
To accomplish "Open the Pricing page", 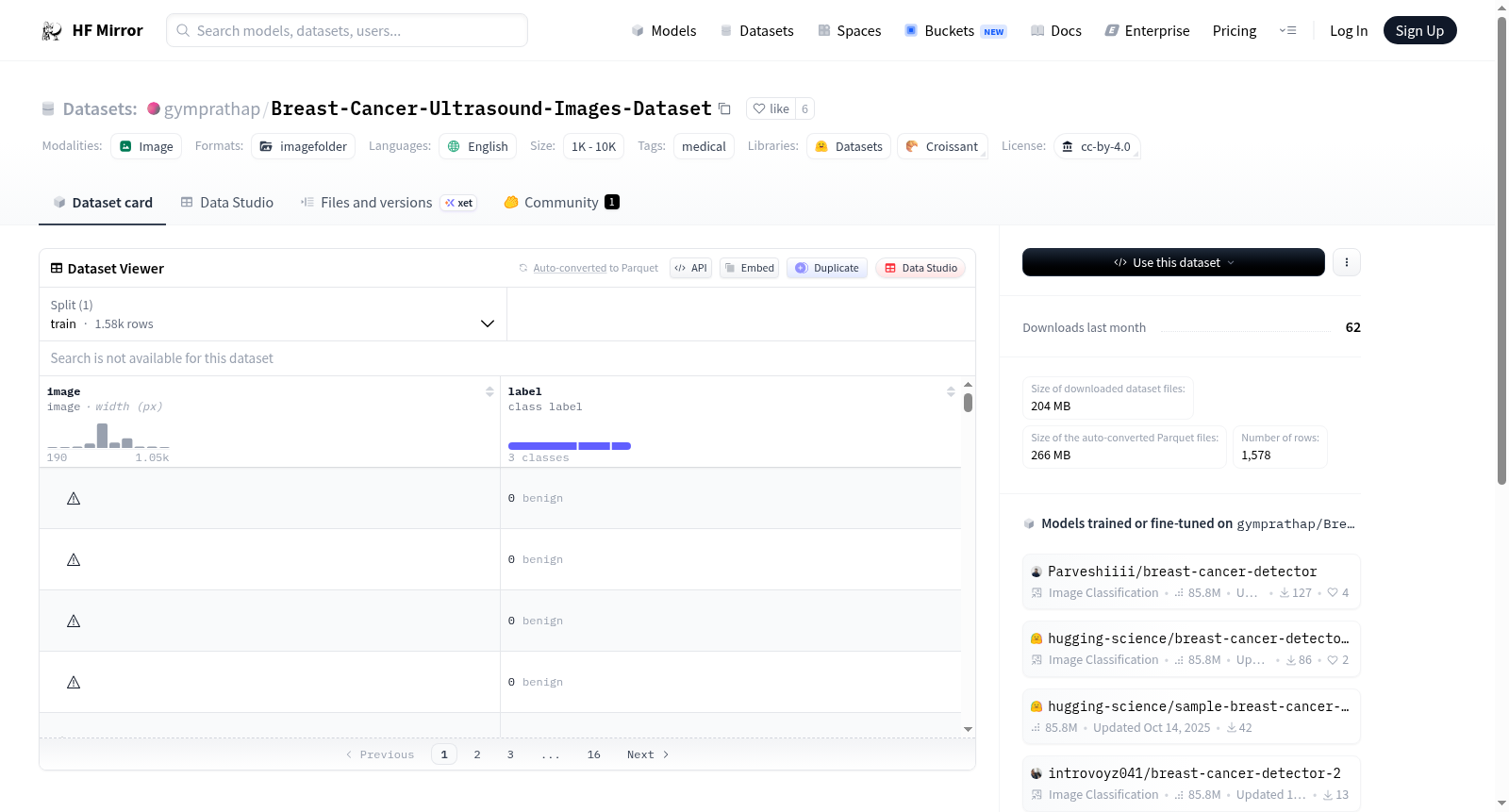I will (x=1235, y=31).
